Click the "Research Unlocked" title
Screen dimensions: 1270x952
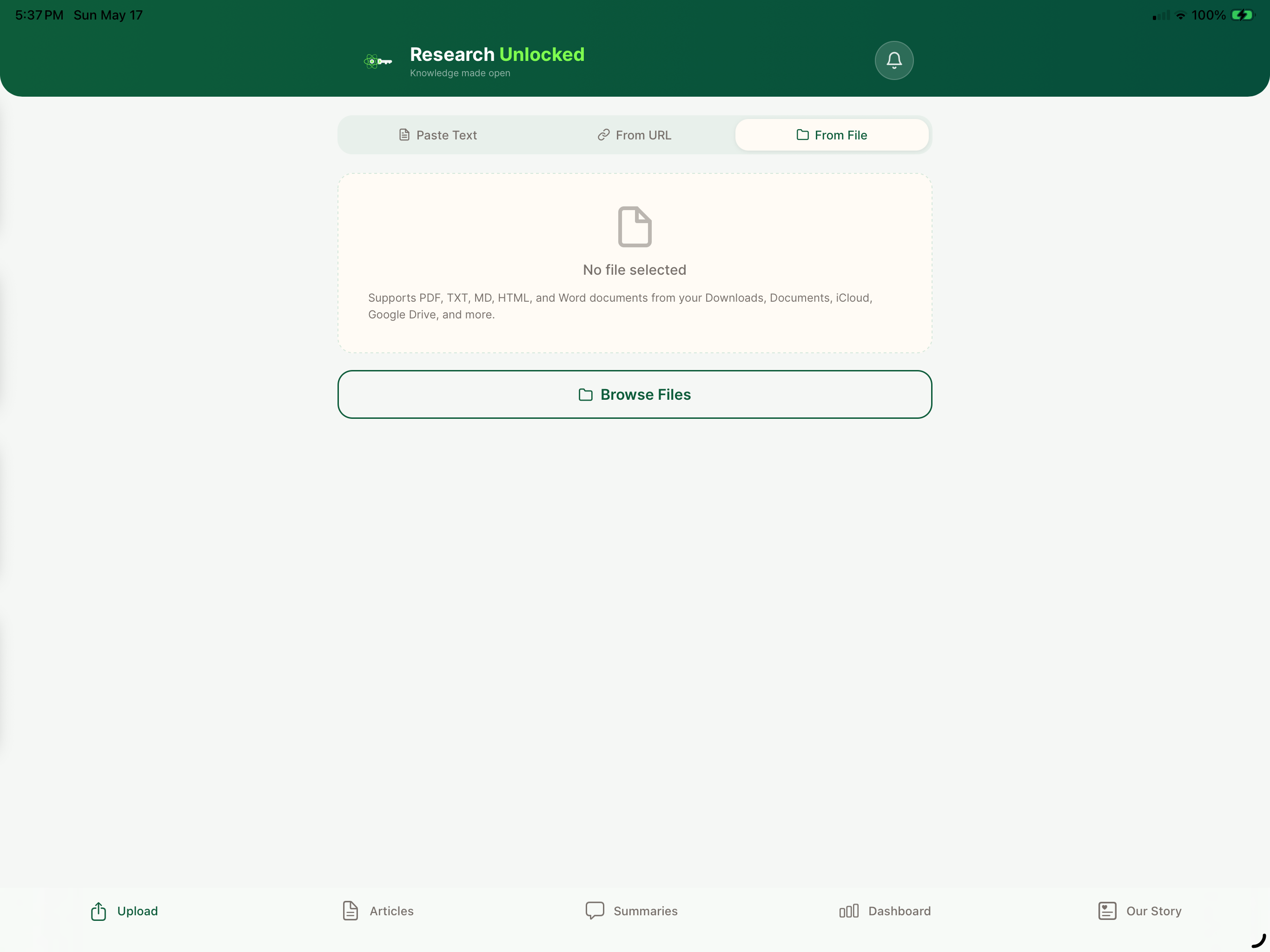tap(497, 54)
